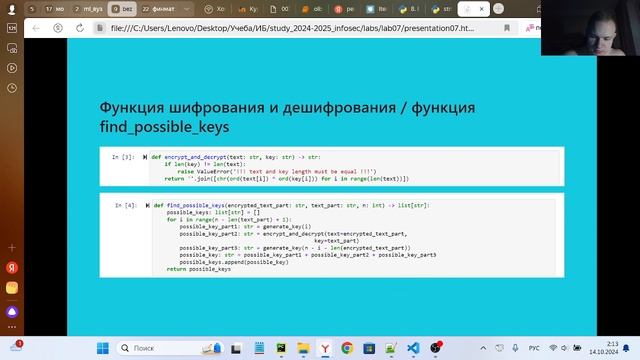The height and width of the screenshot is (360, 640).
Task: Open the Wi-Fi network tray icon
Action: coord(553,348)
